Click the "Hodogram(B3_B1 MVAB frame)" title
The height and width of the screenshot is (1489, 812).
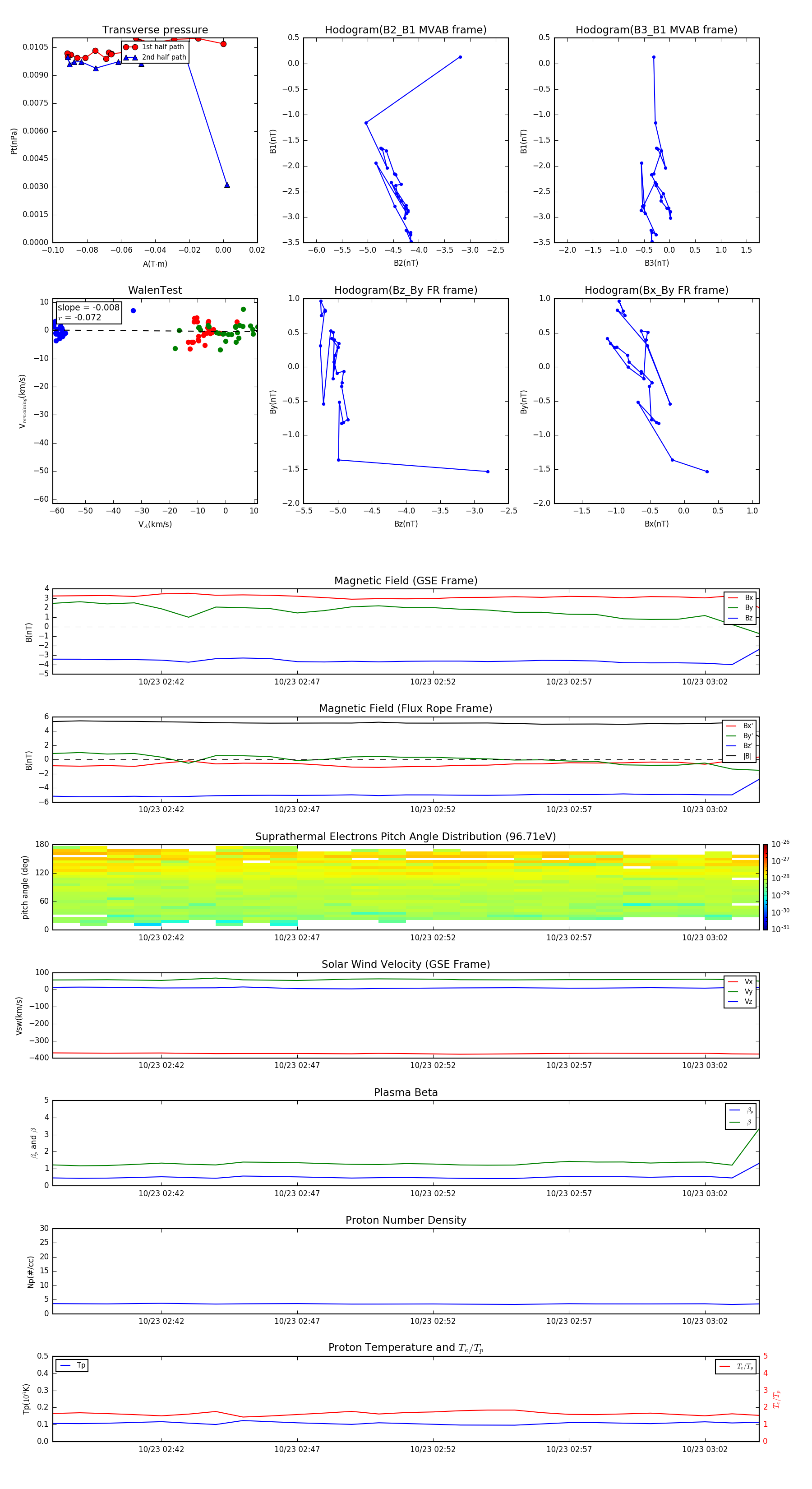coord(656,30)
